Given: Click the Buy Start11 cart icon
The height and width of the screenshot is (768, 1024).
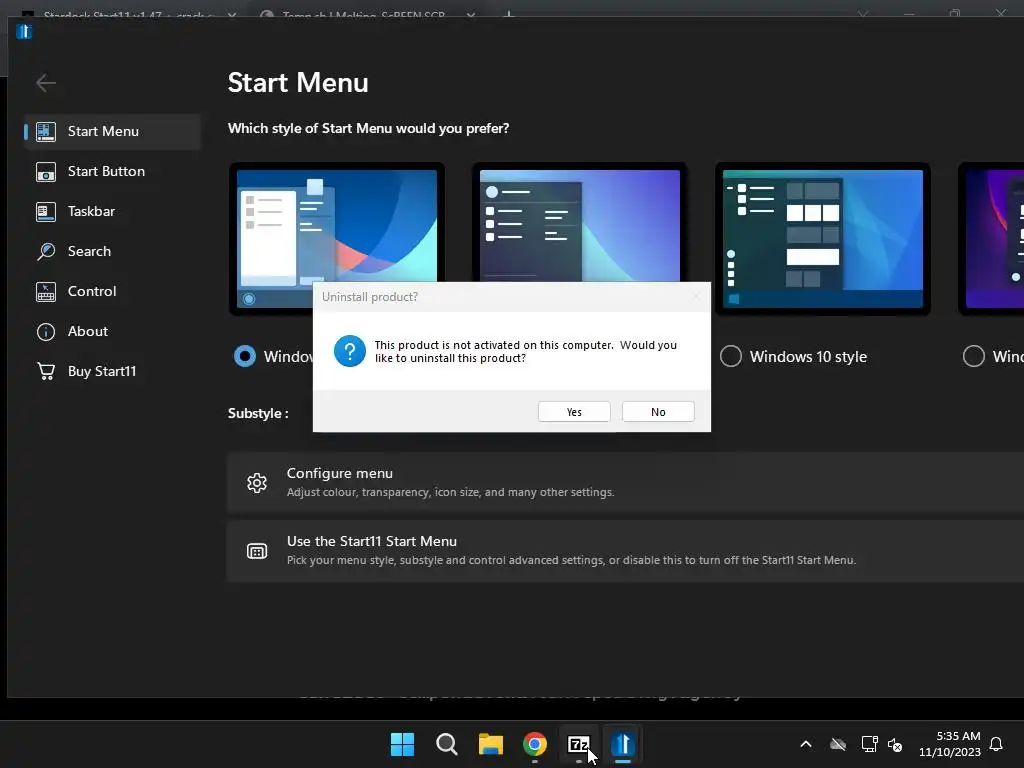Looking at the screenshot, I should (x=46, y=372).
